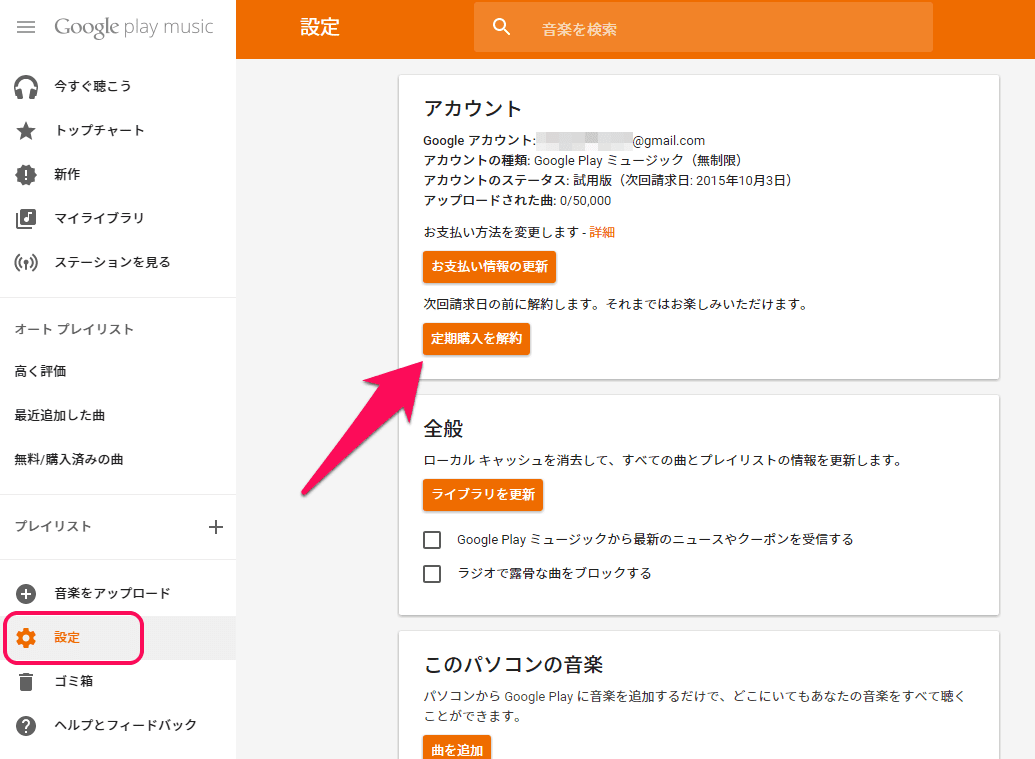Click アップロードされた曲: 0/50,000 text

[517, 201]
